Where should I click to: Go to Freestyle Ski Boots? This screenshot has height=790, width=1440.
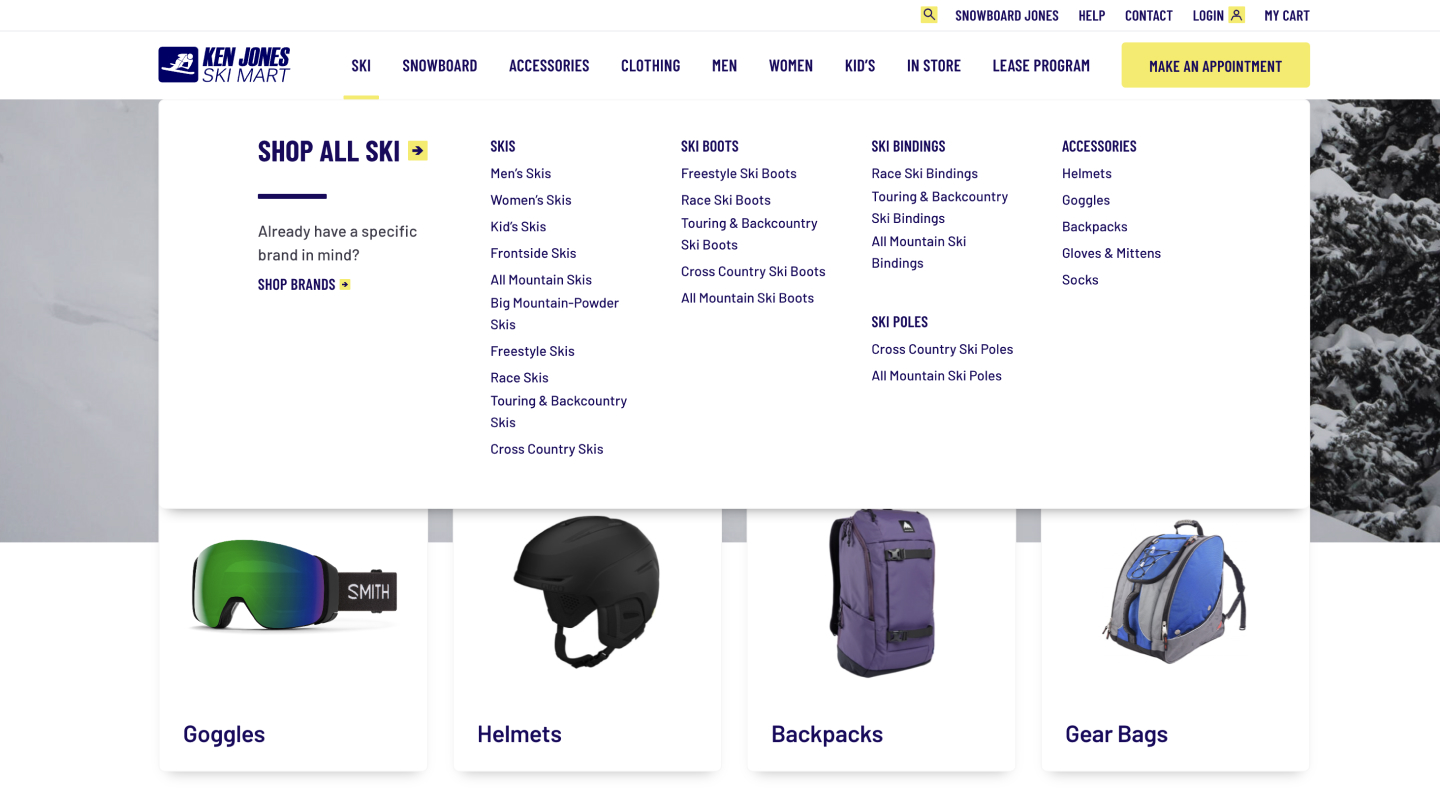click(x=739, y=174)
